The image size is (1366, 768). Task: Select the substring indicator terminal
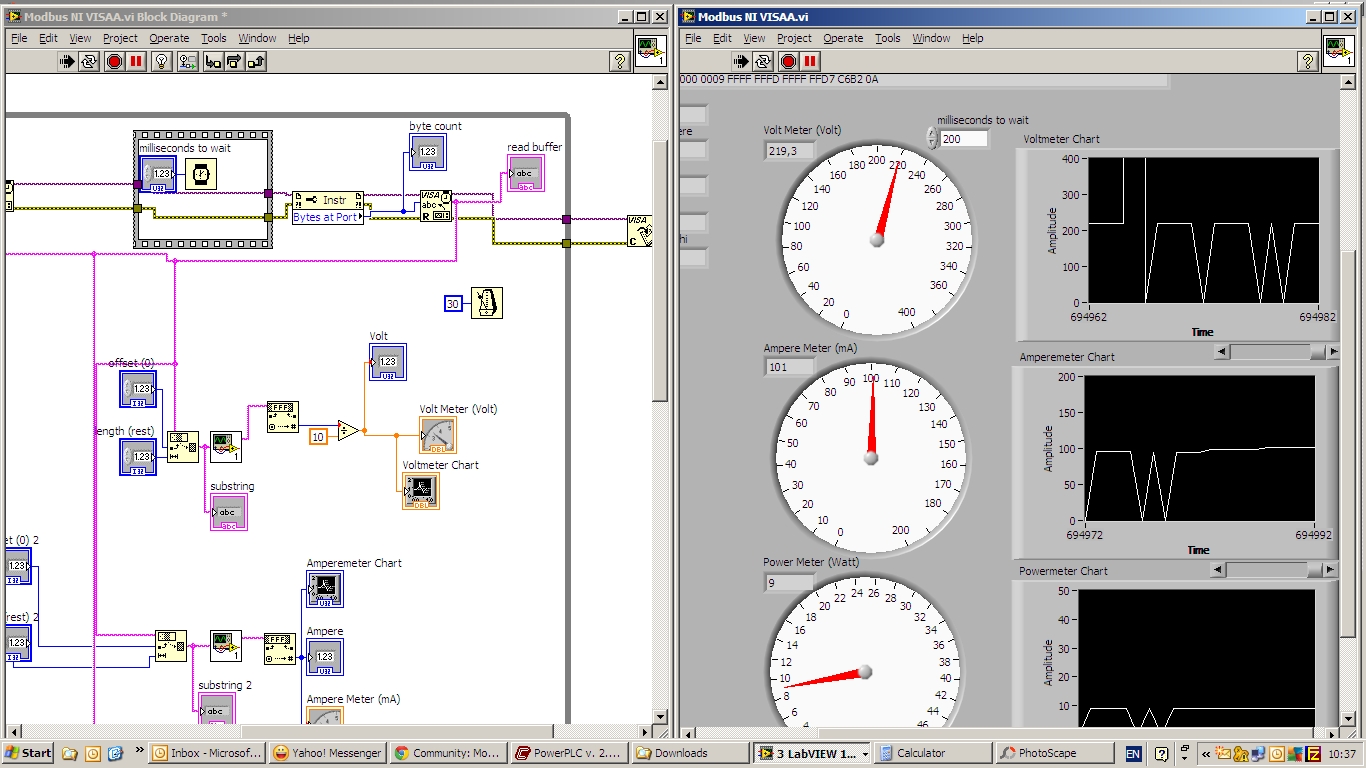228,512
